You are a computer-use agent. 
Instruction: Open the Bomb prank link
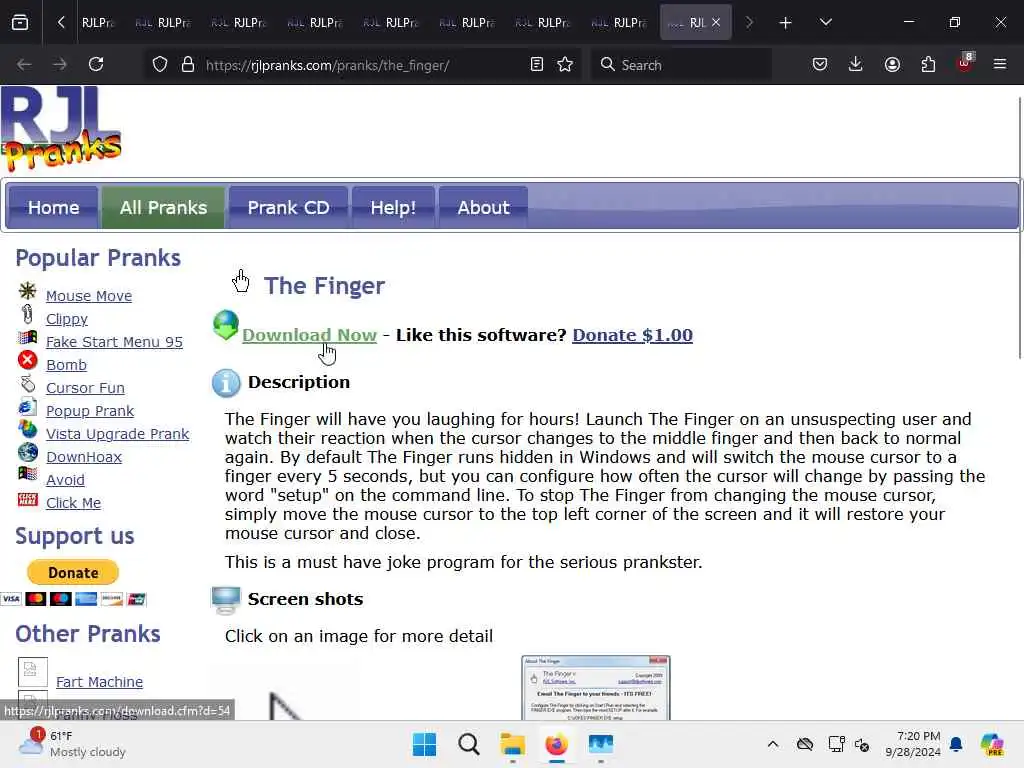point(66,364)
